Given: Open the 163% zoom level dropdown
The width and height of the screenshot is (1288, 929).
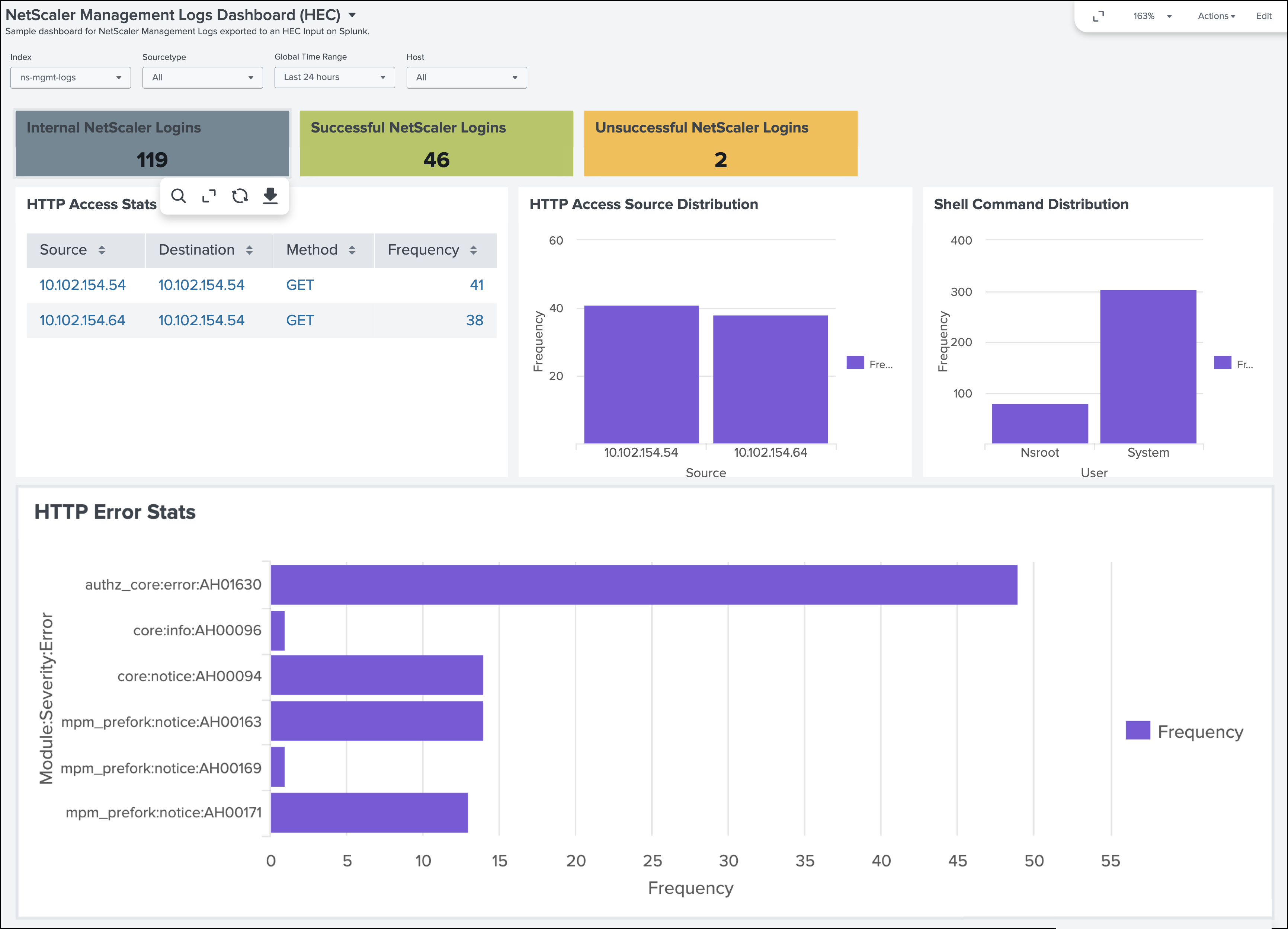Looking at the screenshot, I should point(1152,16).
